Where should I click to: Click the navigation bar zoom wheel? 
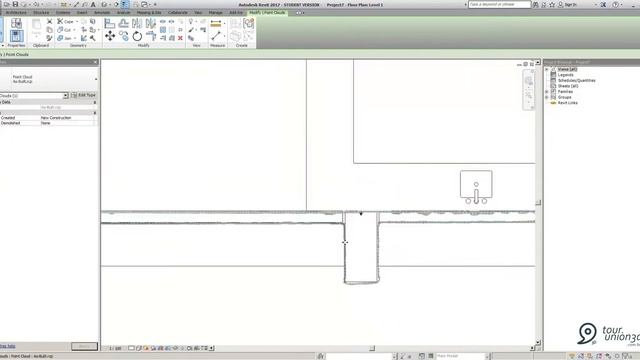coord(529,81)
